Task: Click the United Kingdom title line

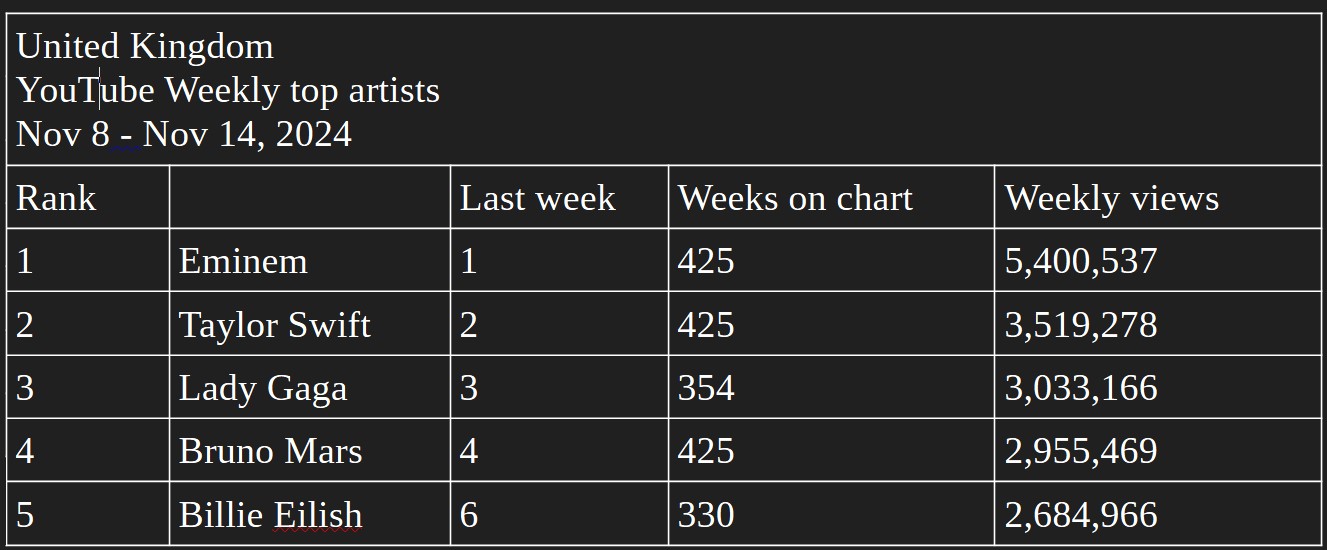Action: coord(145,46)
